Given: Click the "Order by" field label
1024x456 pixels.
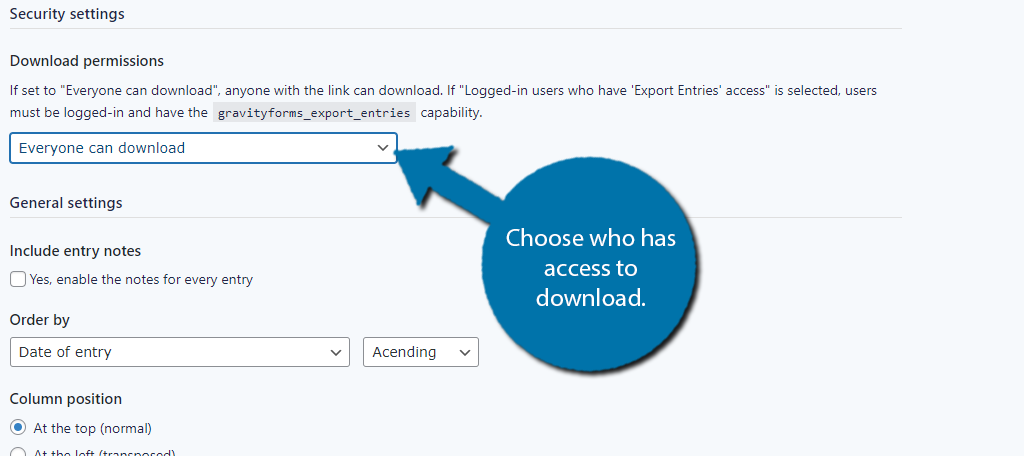Looking at the screenshot, I should point(39,320).
